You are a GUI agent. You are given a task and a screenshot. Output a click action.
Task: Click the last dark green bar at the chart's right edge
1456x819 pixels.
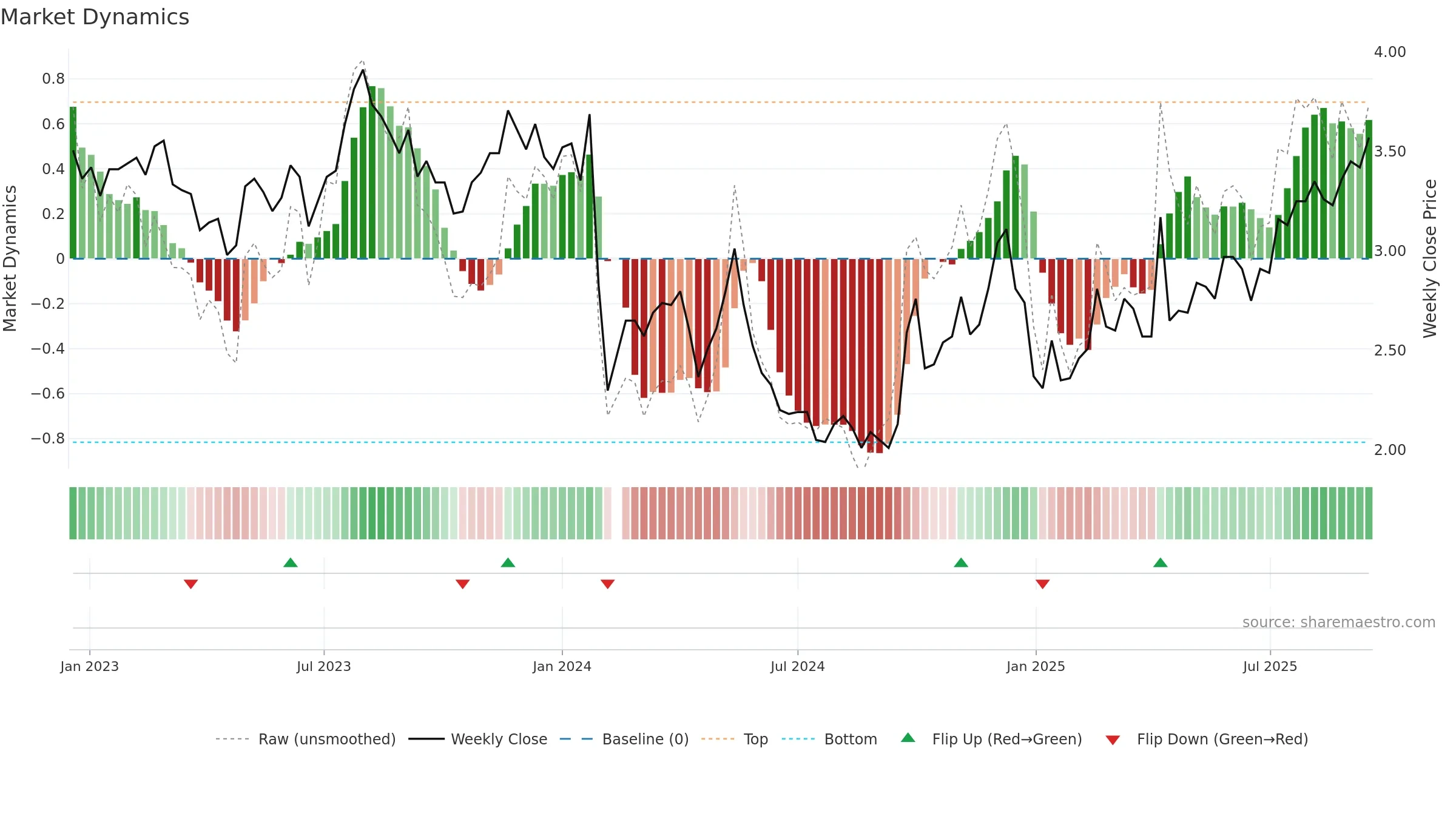pos(1369,189)
